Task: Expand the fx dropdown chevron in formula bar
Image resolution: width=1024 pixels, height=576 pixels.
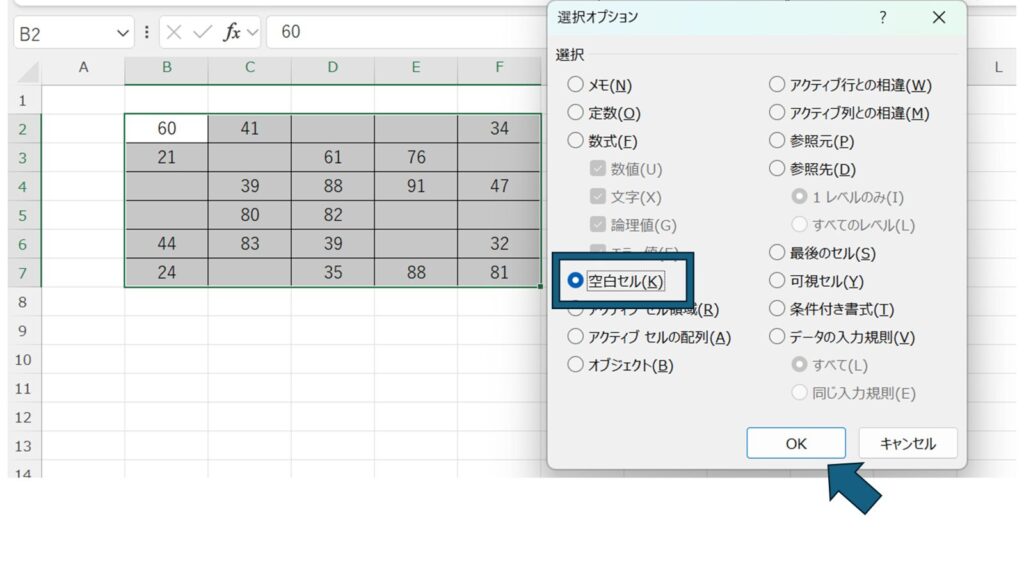Action: [252, 33]
